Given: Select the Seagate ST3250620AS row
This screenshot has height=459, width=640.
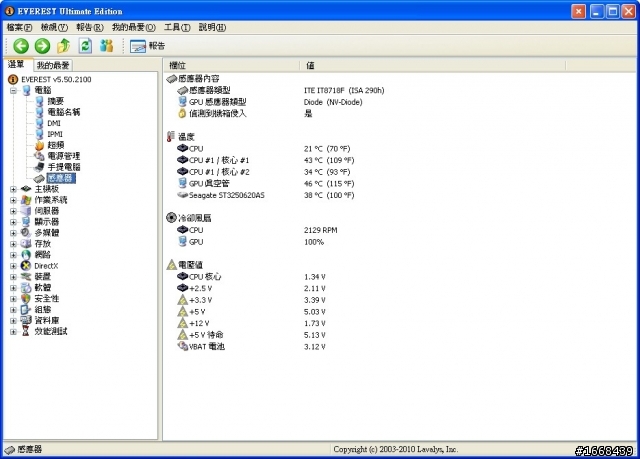Looking at the screenshot, I should pos(266,195).
